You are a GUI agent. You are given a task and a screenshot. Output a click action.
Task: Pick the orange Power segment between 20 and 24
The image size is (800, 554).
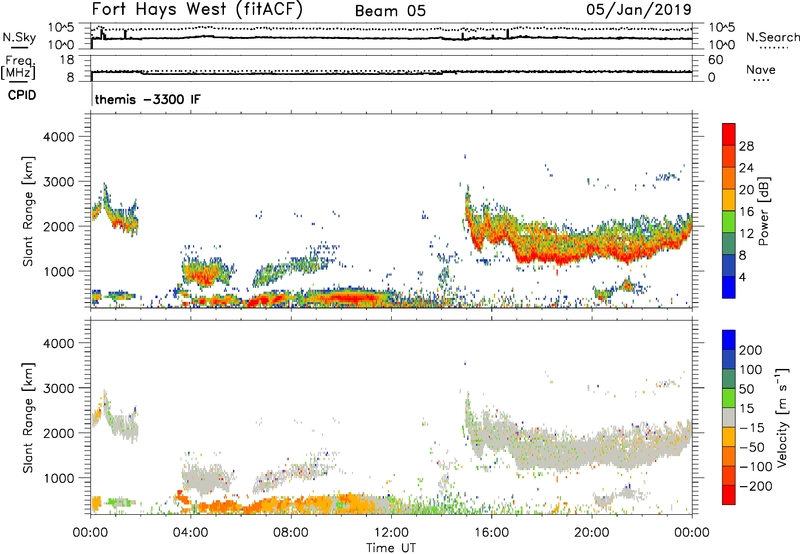click(x=729, y=178)
